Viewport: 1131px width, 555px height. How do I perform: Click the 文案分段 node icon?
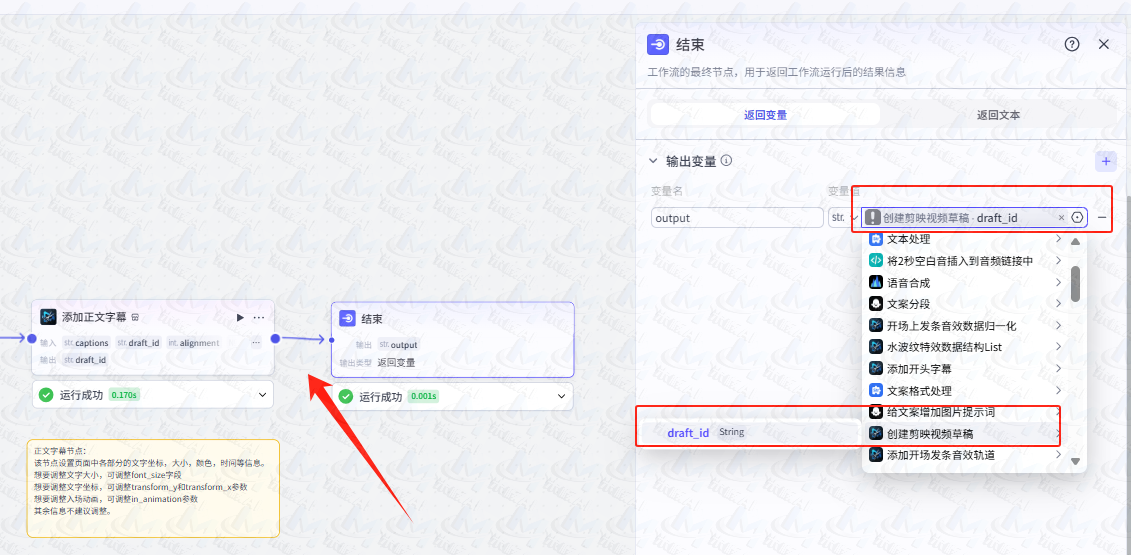point(876,304)
